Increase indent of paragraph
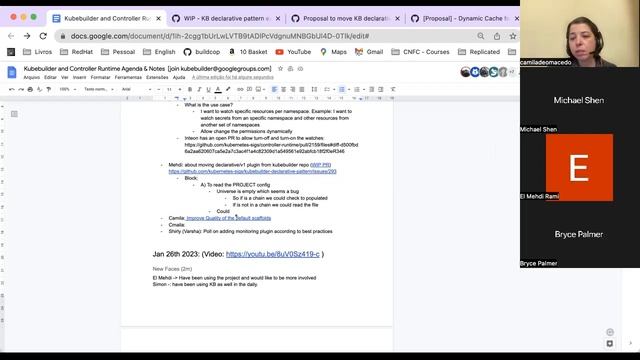Image resolution: width=640 pixels, height=360 pixels. (x=380, y=89)
